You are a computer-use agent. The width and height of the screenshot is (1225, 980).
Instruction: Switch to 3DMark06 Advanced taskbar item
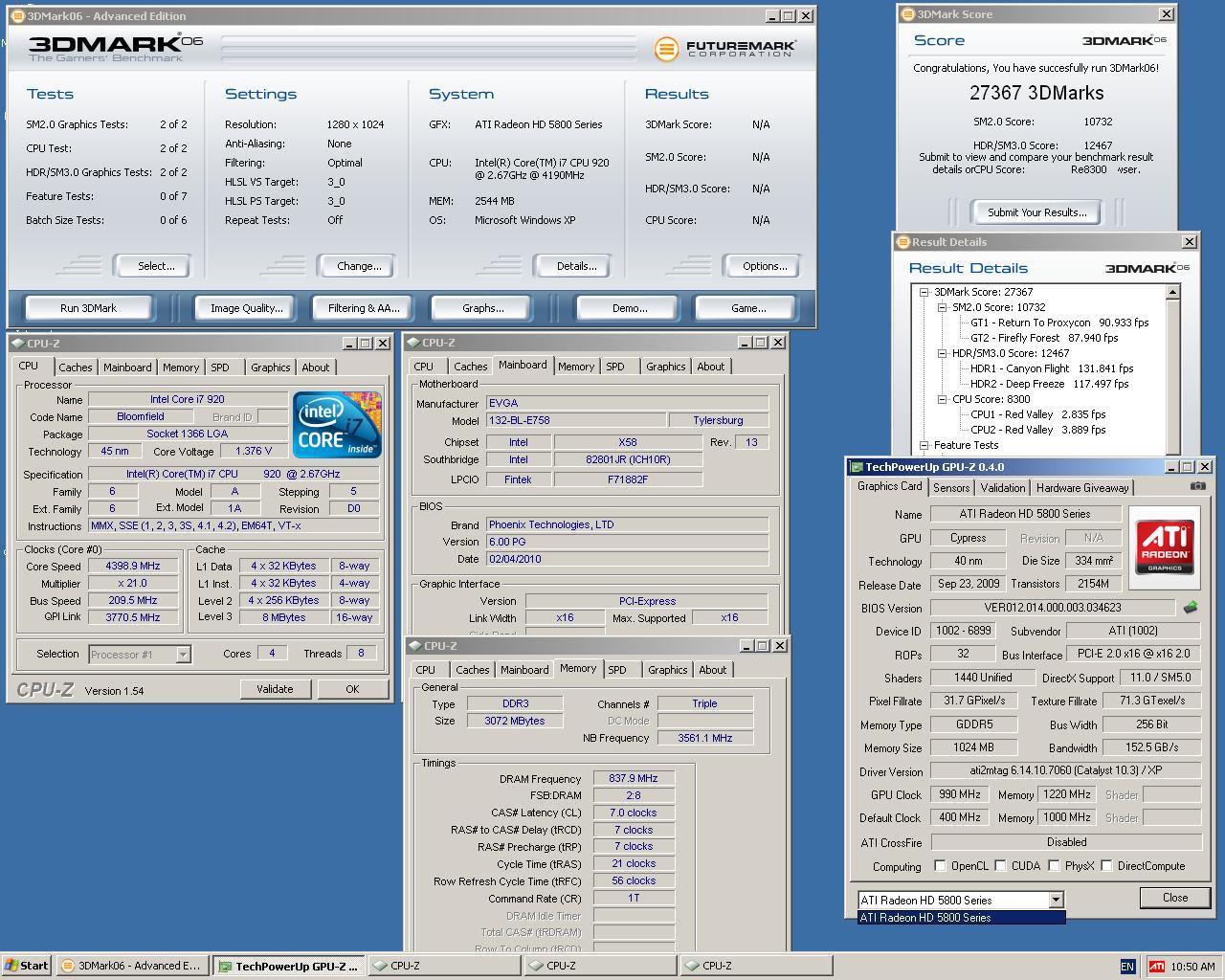131,966
